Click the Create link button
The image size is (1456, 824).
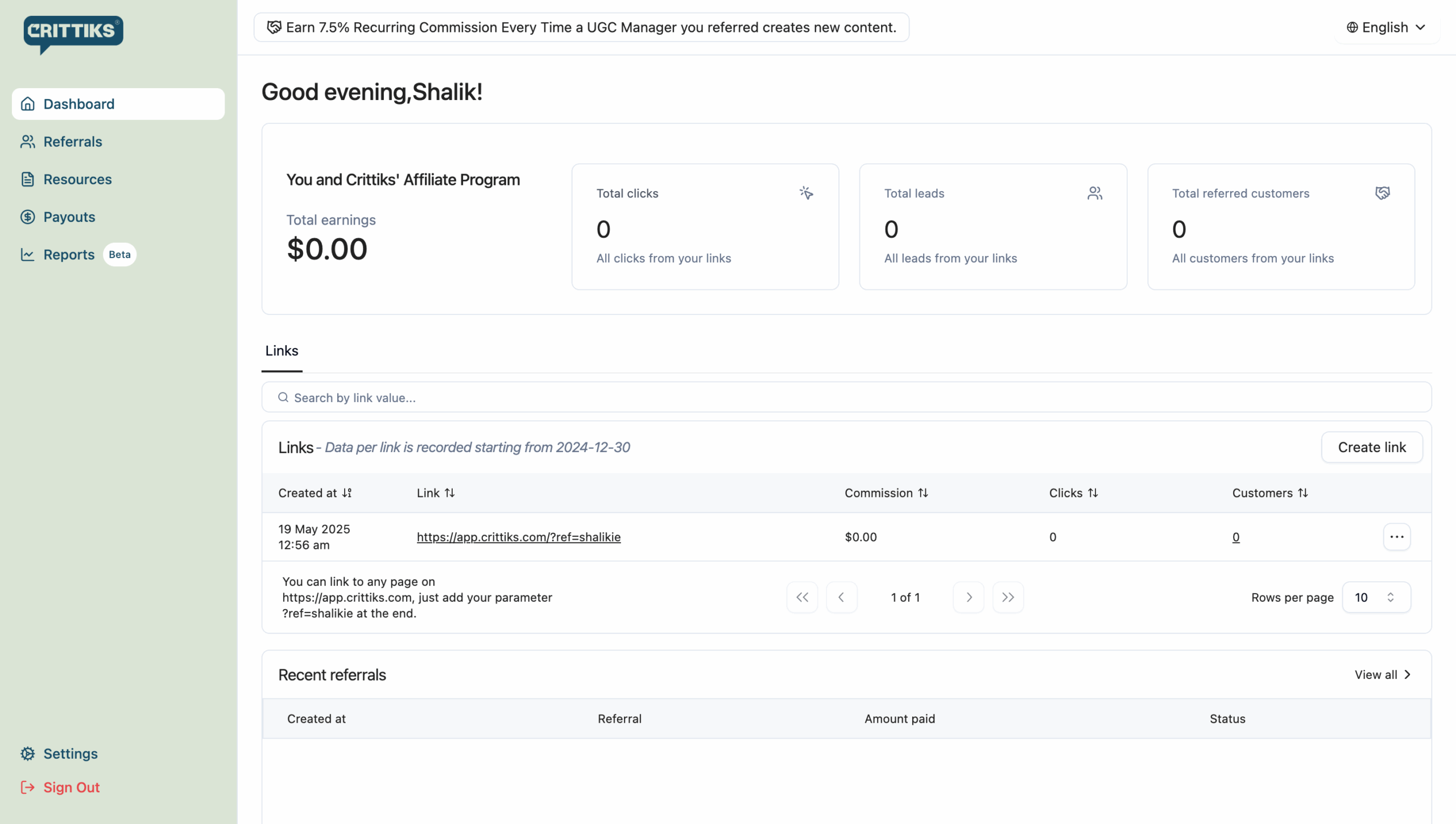(1372, 448)
